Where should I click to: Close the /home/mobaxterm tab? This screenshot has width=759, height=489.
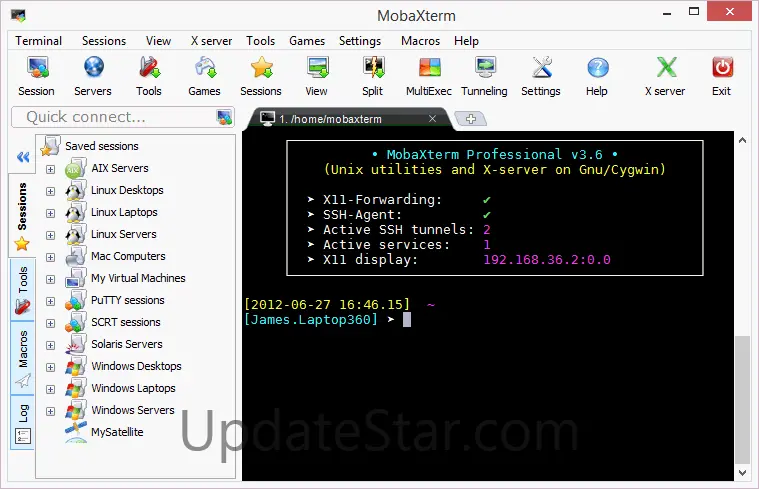[432, 119]
